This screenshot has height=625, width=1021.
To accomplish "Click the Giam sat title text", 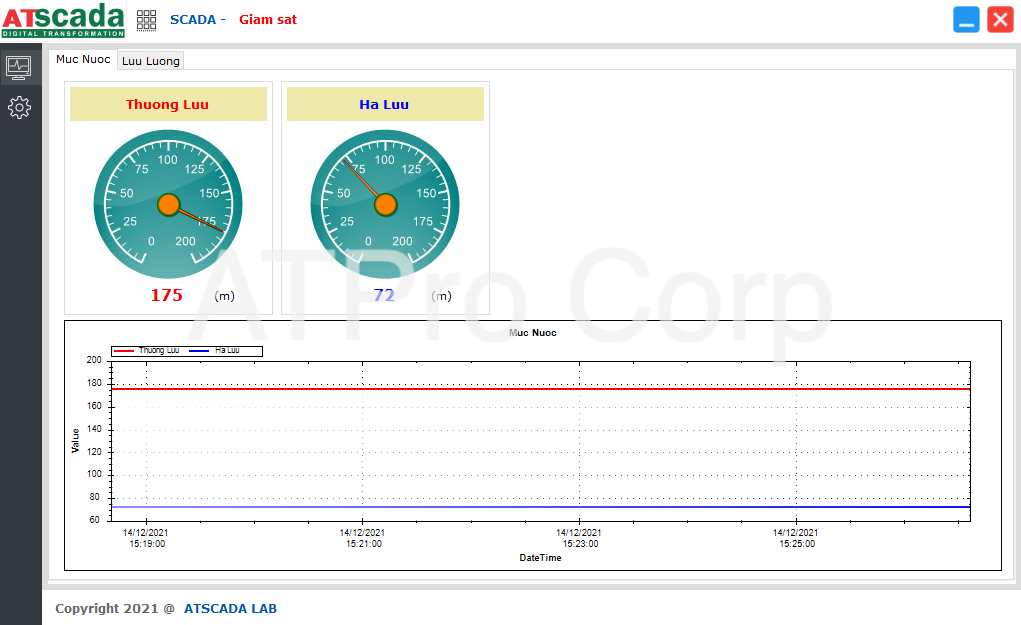I will point(267,20).
